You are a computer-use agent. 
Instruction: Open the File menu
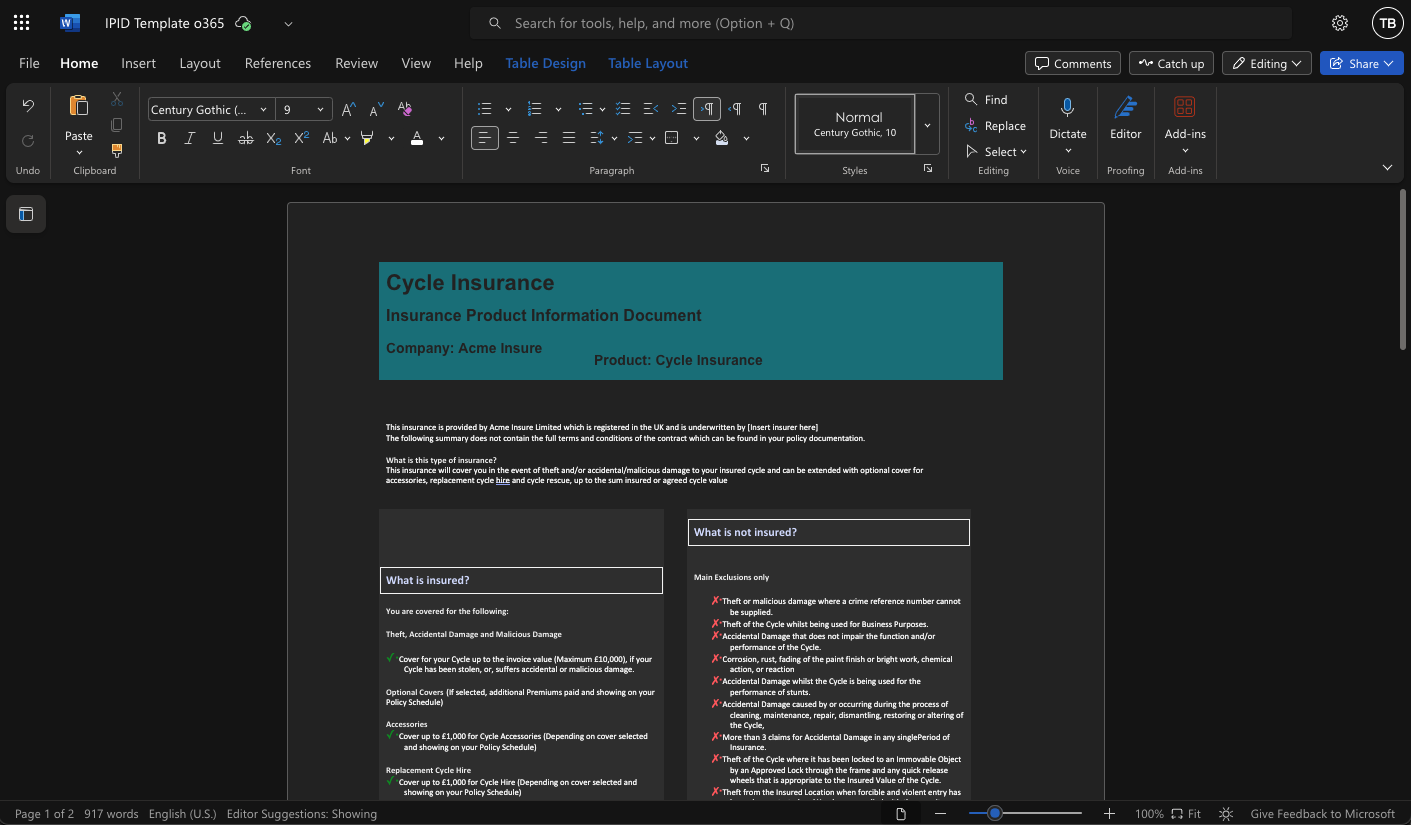(29, 63)
